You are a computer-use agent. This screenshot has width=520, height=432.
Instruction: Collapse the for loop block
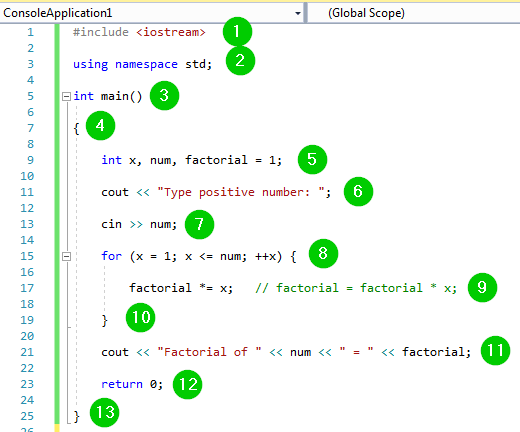pos(66,256)
